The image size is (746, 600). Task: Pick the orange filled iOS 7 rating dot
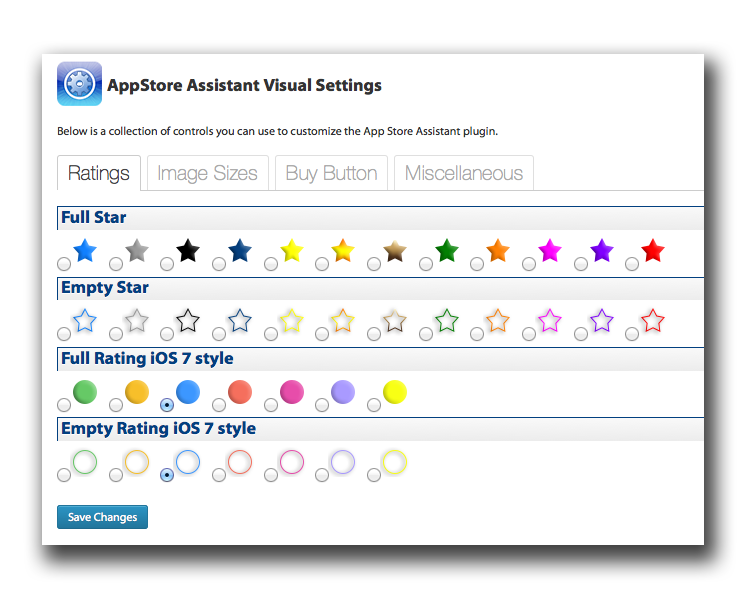click(137, 392)
